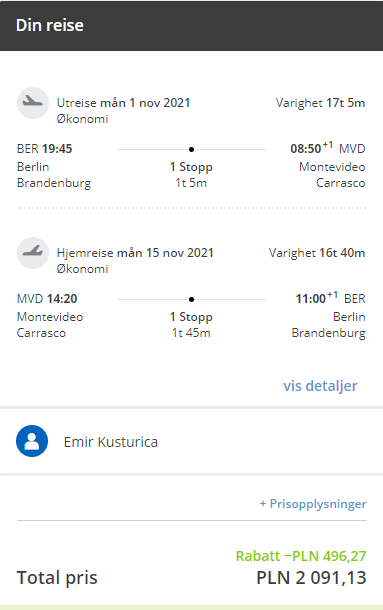Image resolution: width=383 pixels, height=610 pixels.
Task: Select the Hjemreise mån 15 nov 2021 heading
Action: tap(135, 253)
